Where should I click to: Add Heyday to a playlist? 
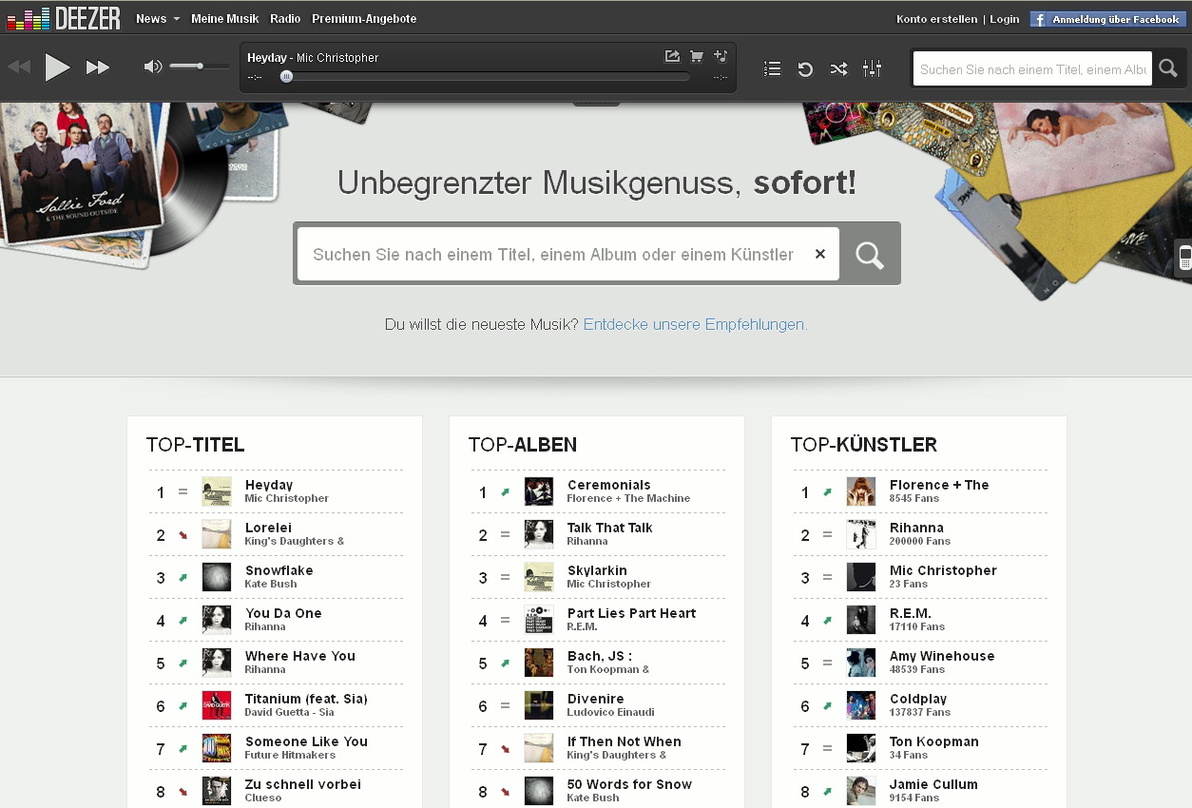[x=721, y=56]
